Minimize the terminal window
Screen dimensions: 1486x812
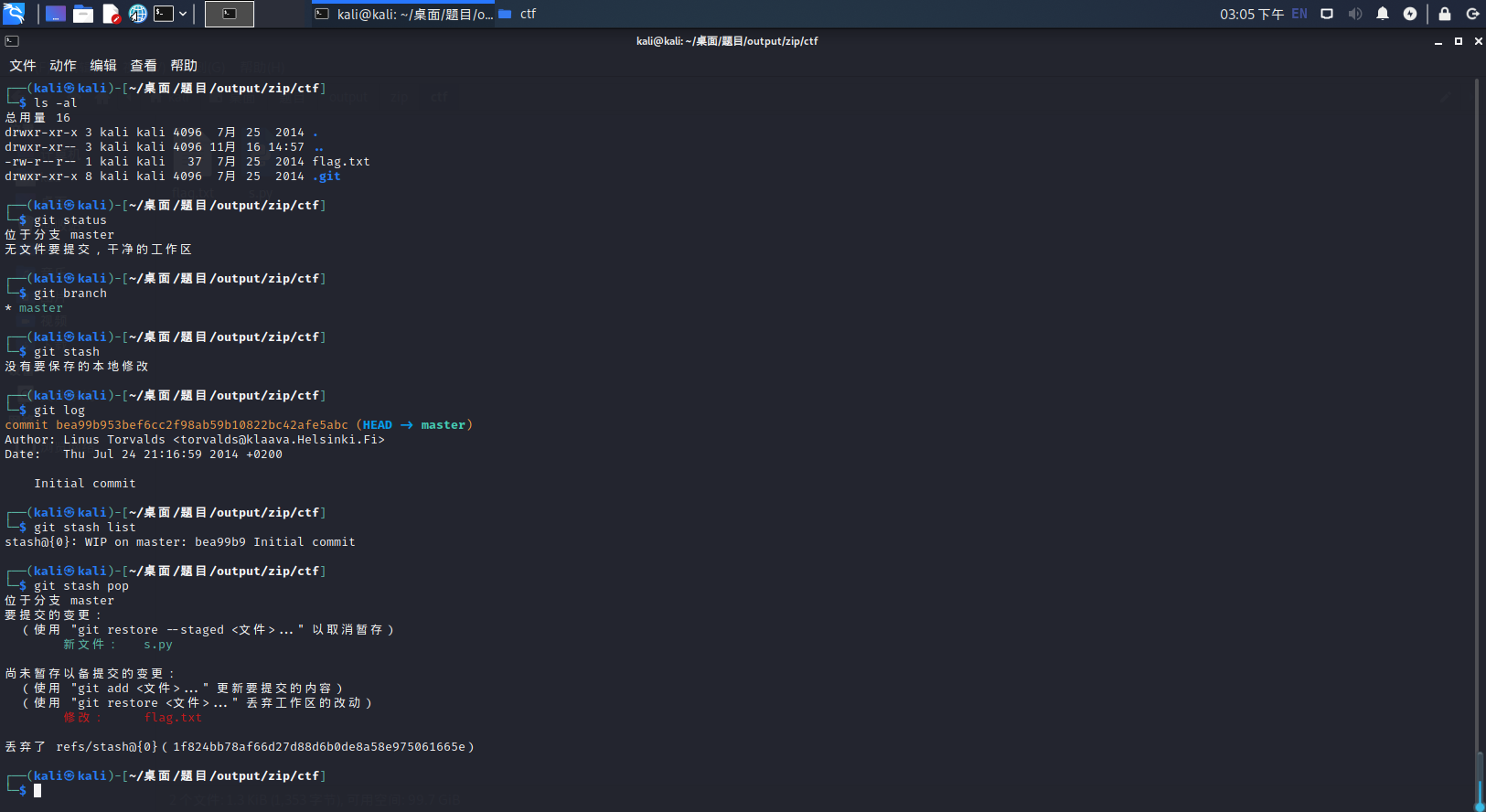click(x=1438, y=41)
